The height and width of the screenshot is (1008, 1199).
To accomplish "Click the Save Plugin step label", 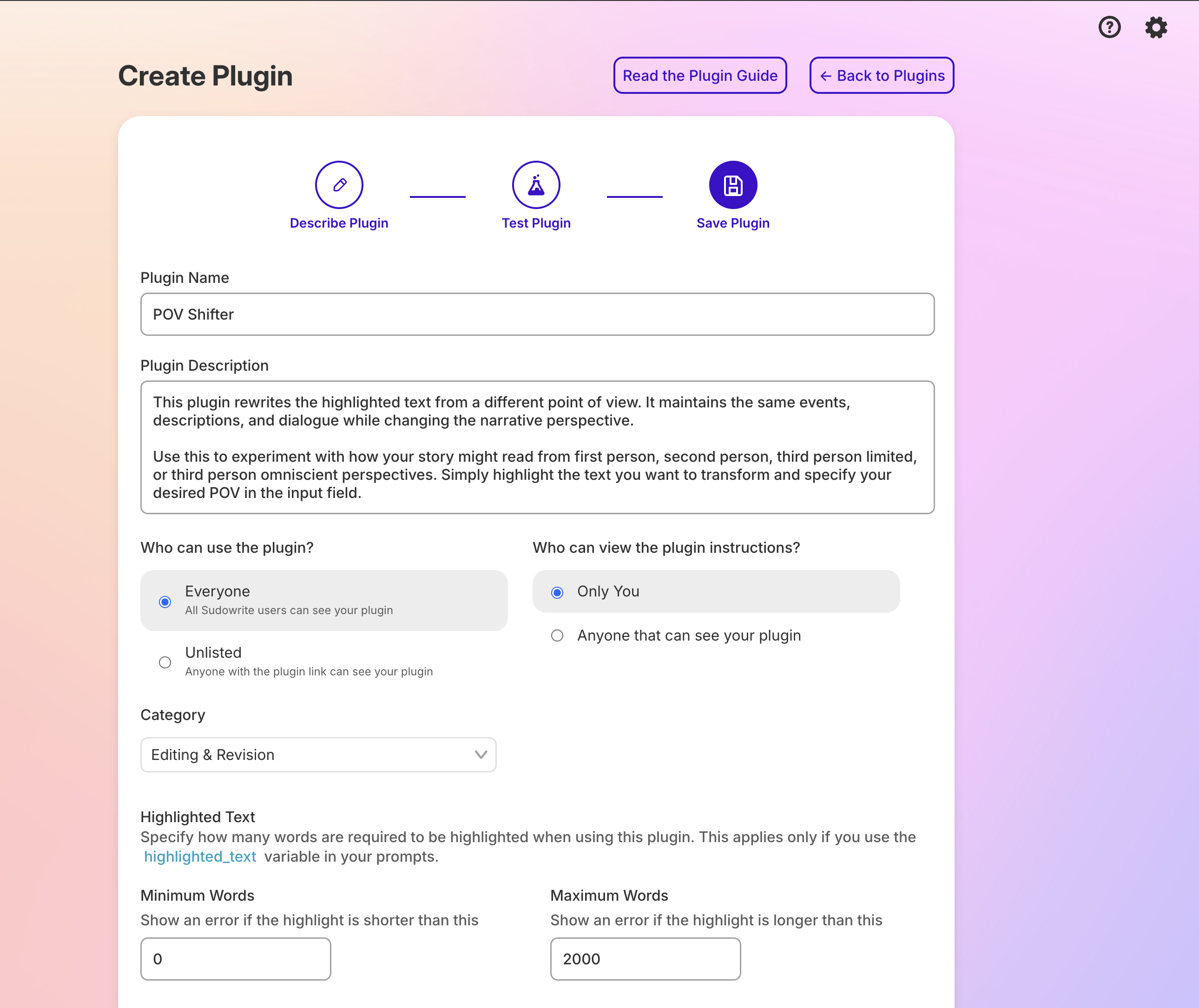I will [732, 223].
